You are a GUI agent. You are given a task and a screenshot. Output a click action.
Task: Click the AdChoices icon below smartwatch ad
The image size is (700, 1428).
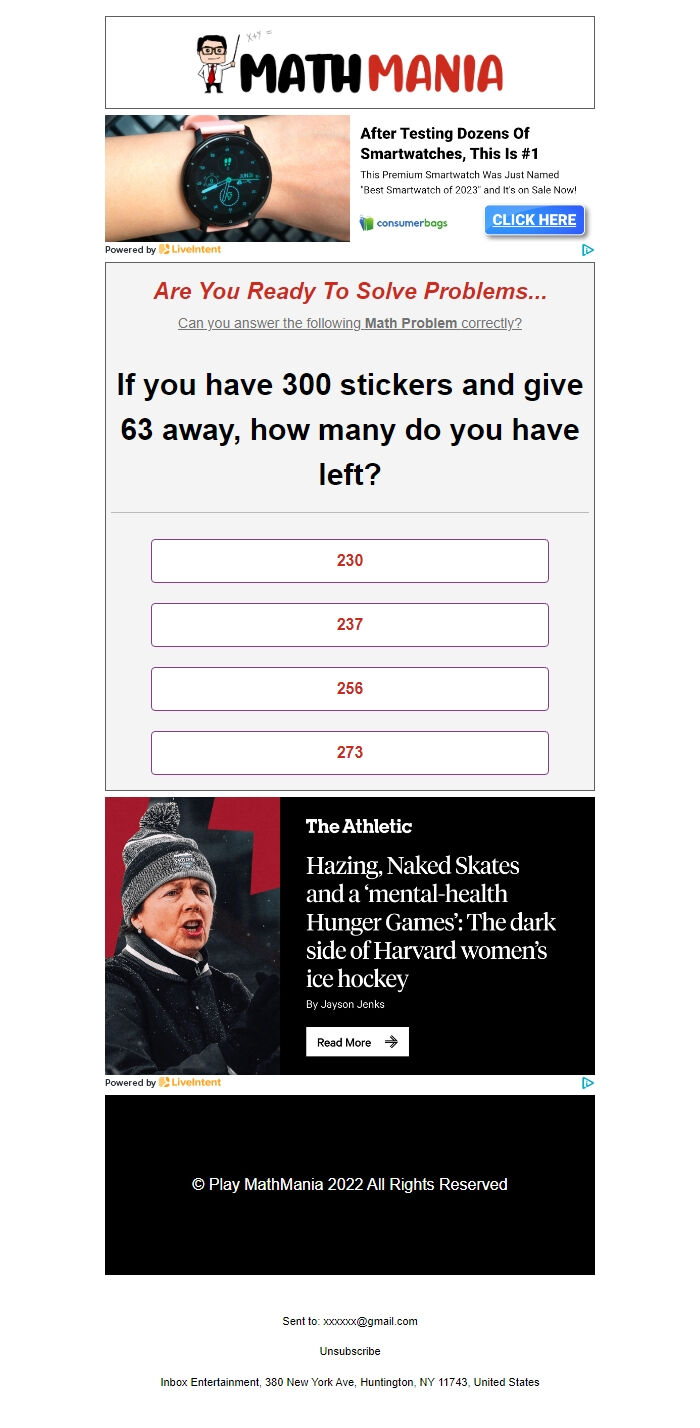(x=588, y=250)
